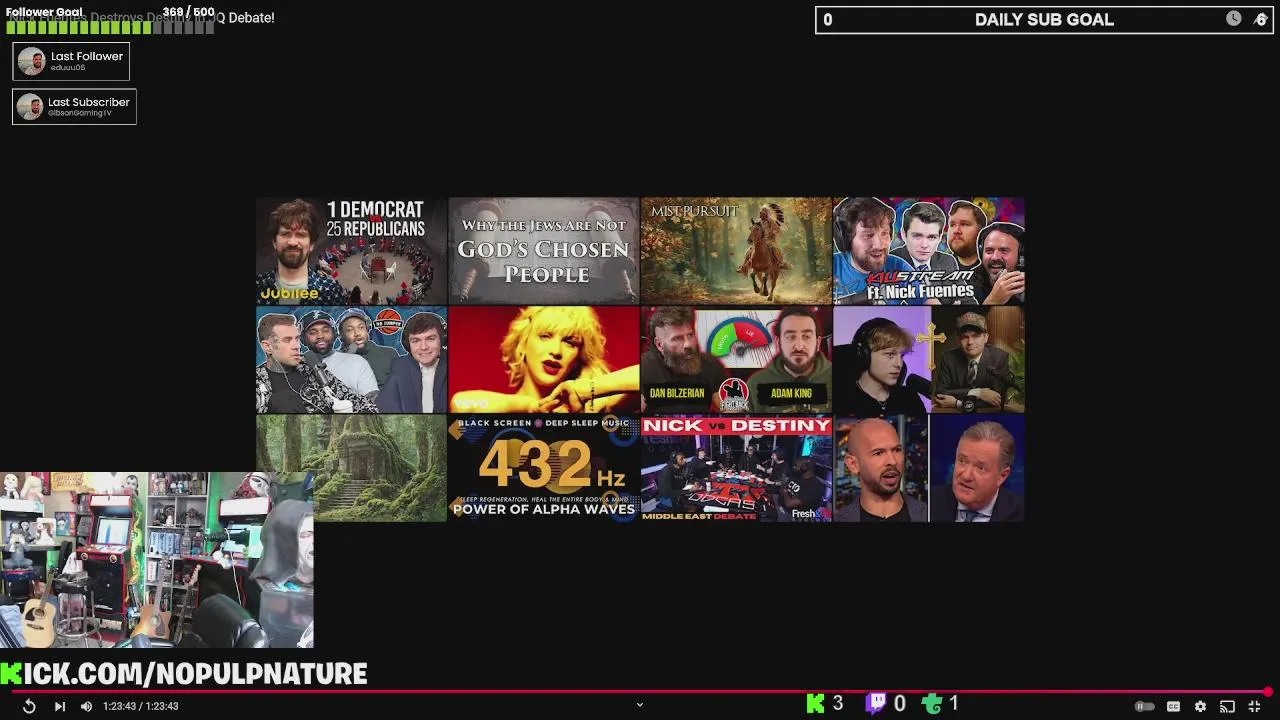The height and width of the screenshot is (720, 1280).
Task: Click the red progress bar end handle
Action: 1268,691
